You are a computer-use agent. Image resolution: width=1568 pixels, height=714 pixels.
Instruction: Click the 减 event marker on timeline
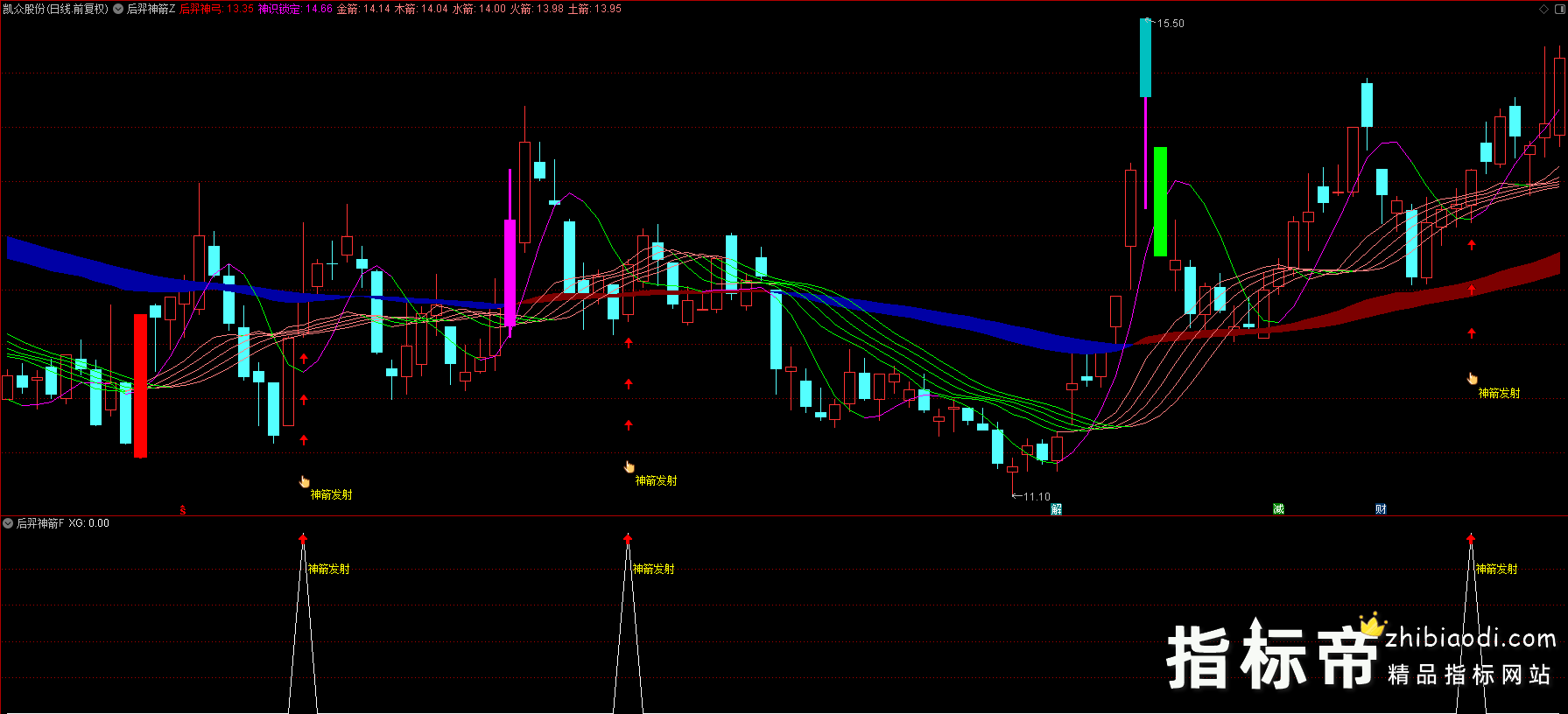pos(1278,509)
